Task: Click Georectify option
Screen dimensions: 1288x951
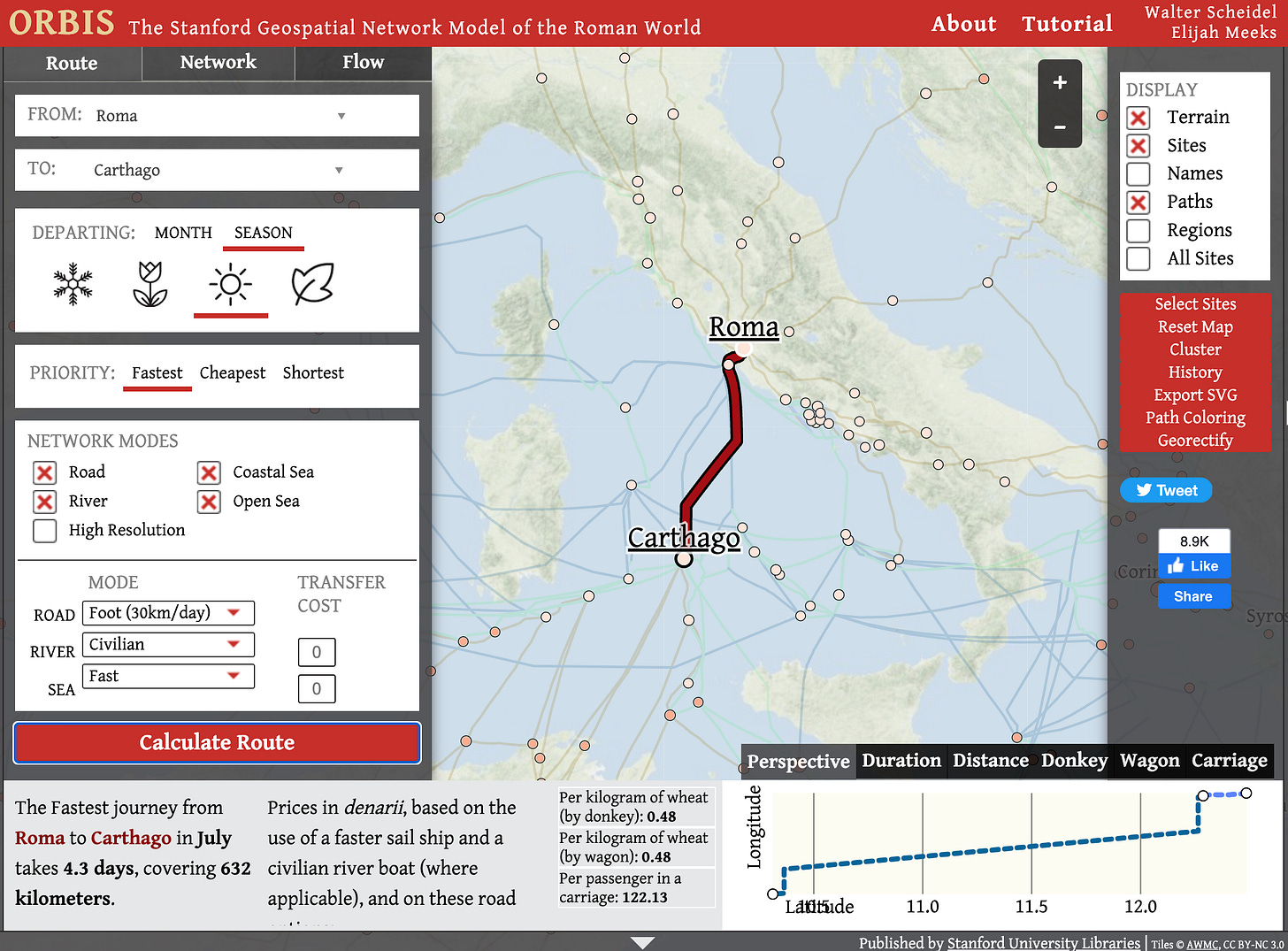Action: tap(1195, 441)
